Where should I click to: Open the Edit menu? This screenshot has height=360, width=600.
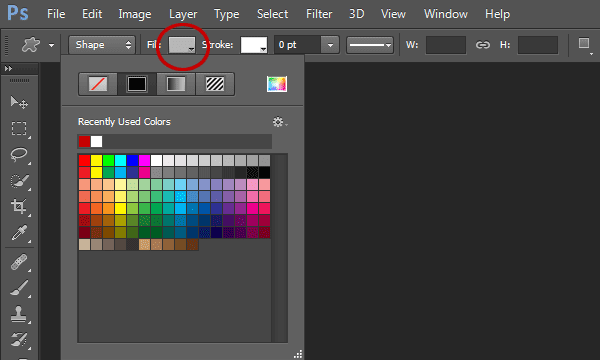[92, 14]
